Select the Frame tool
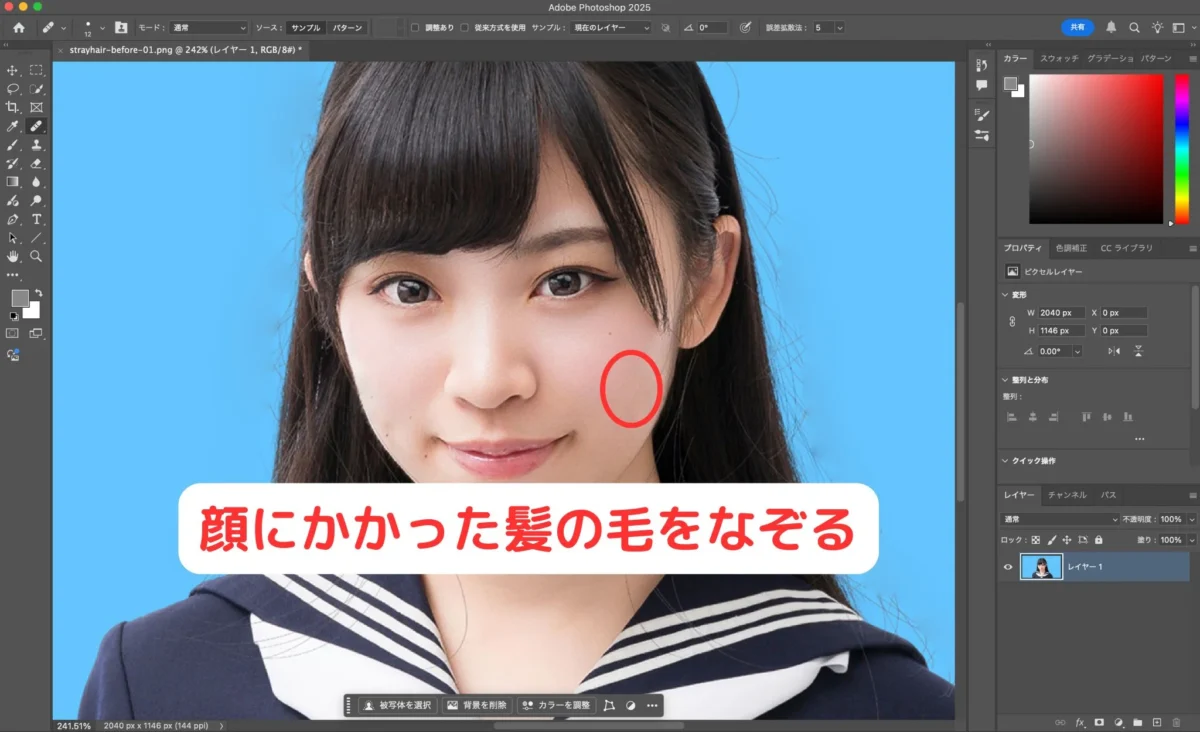This screenshot has height=732, width=1200. click(x=36, y=107)
